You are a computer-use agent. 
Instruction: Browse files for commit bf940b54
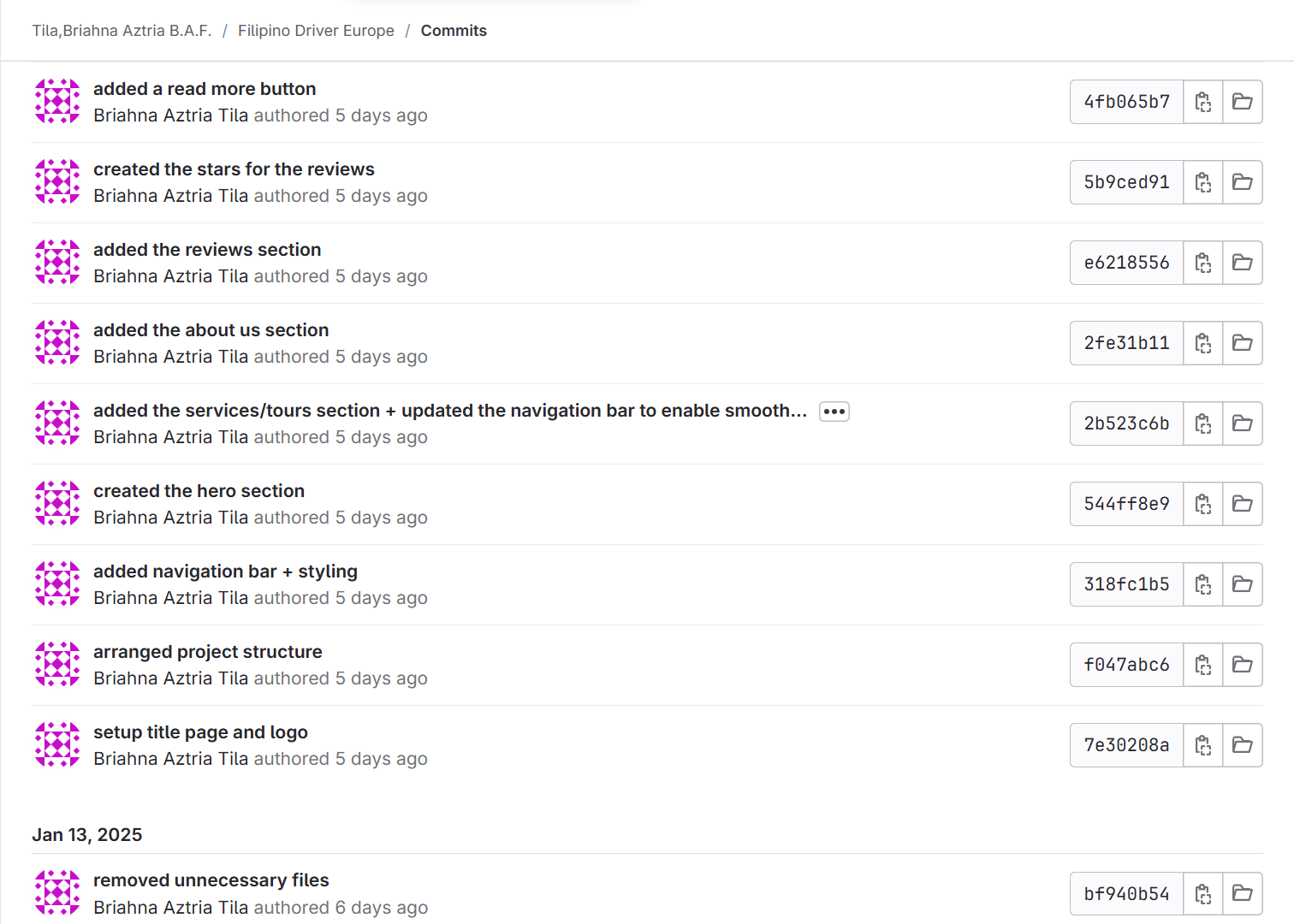coord(1242,893)
